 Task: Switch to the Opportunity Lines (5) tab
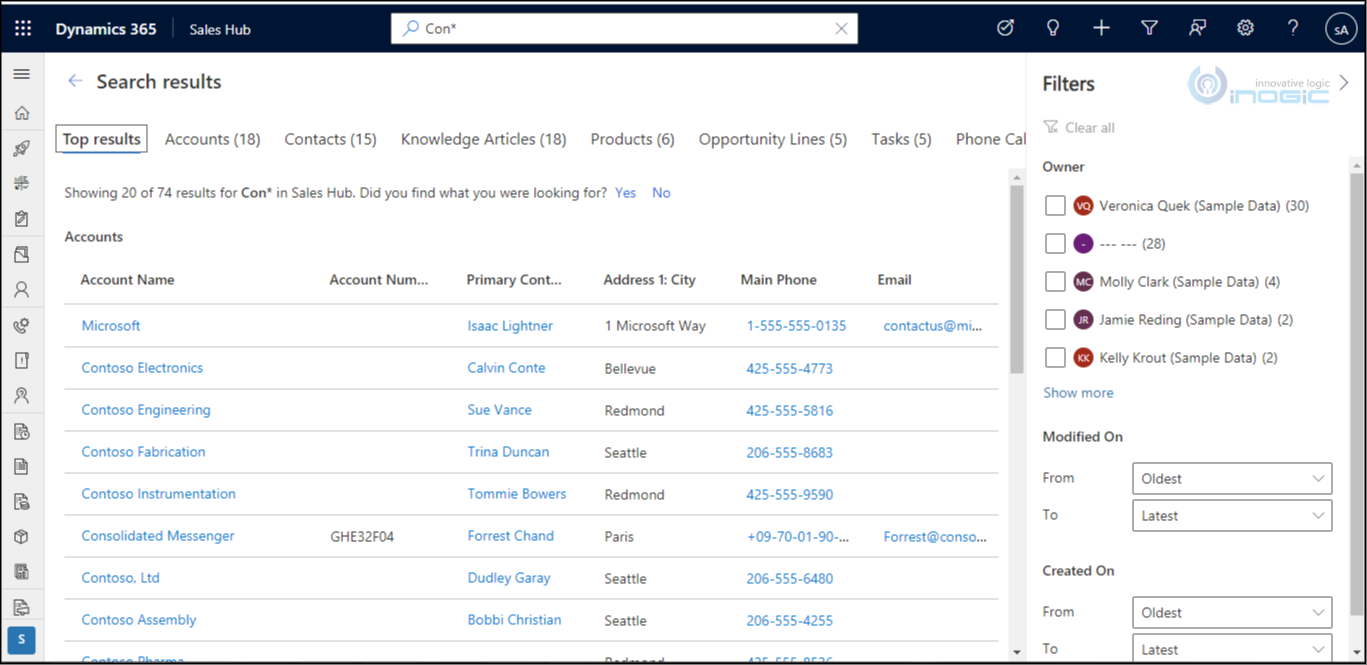click(x=772, y=139)
